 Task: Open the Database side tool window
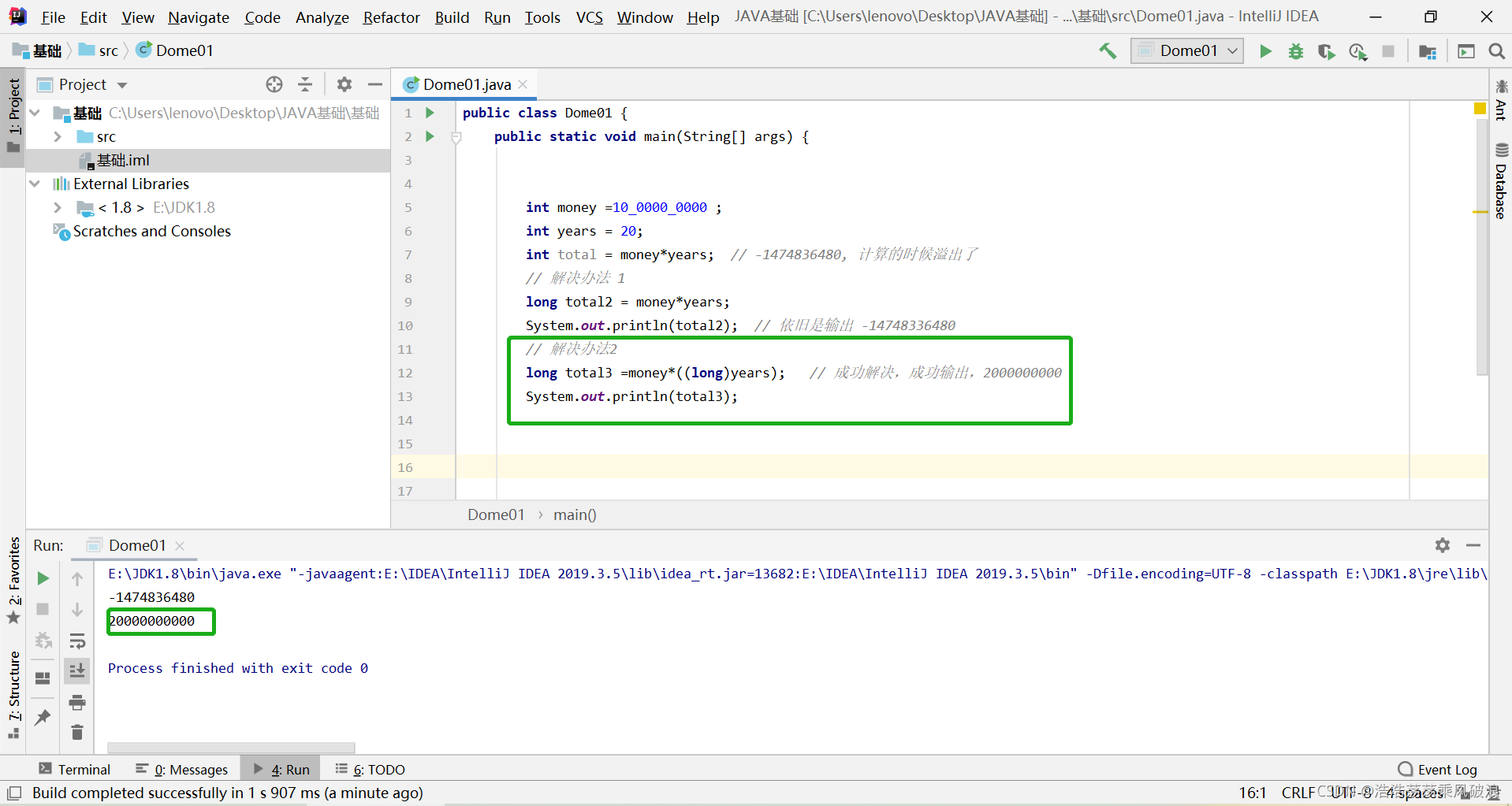tap(1501, 181)
